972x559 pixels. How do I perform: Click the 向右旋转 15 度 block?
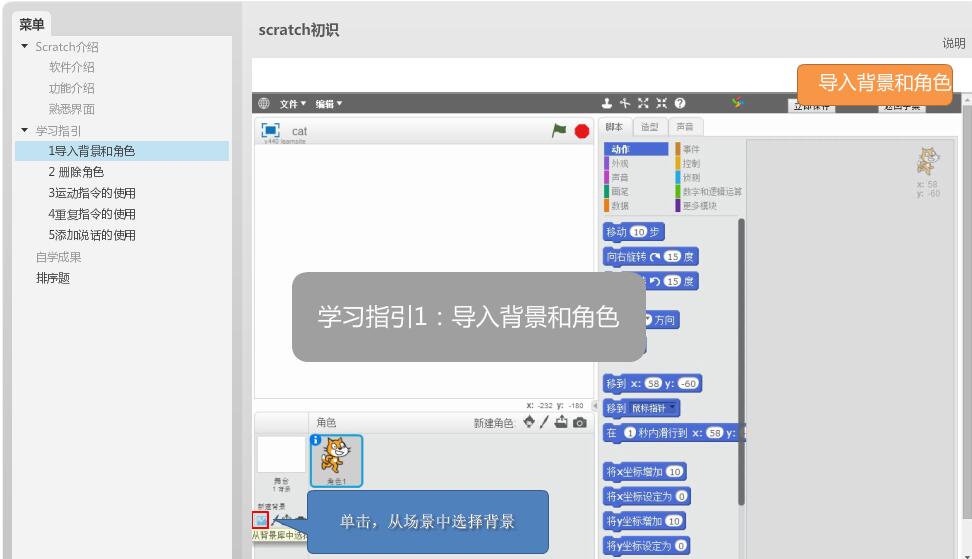(x=651, y=257)
